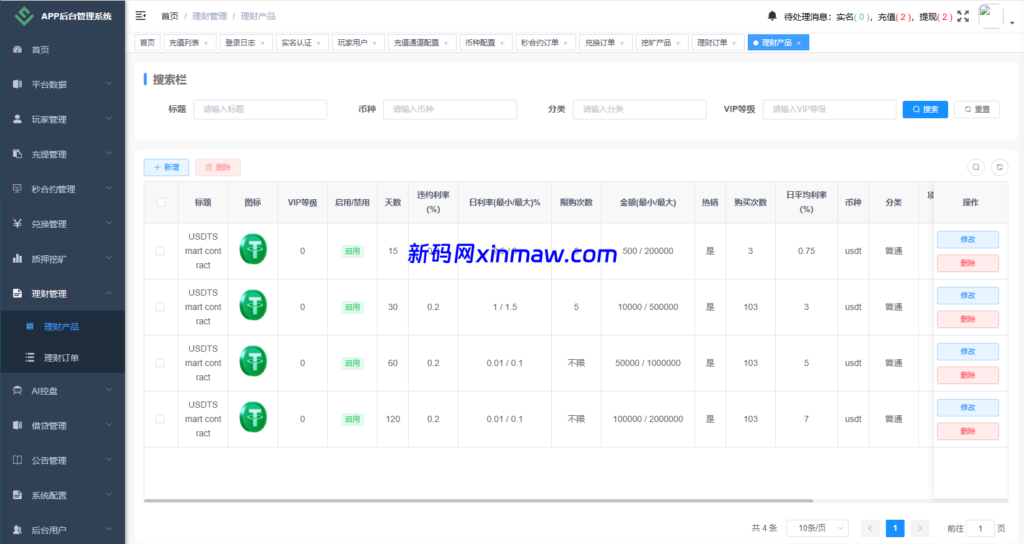
Task: Click the Tether icon in the 30-day row
Action: [x=253, y=305]
